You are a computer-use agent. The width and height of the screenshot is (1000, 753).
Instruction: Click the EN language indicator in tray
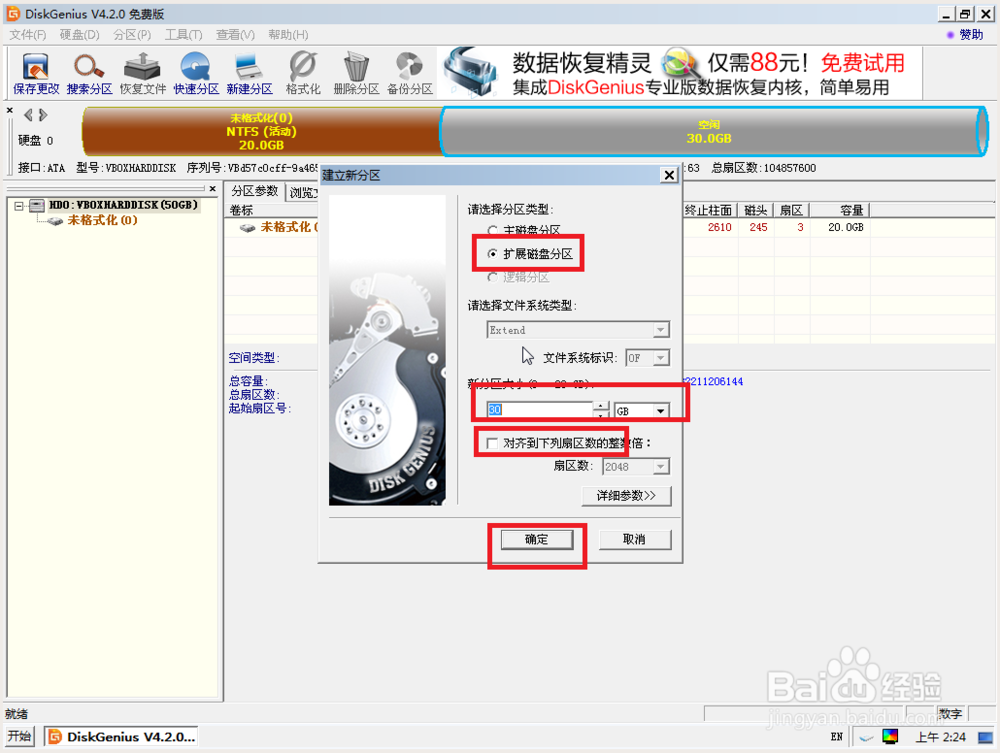click(837, 737)
